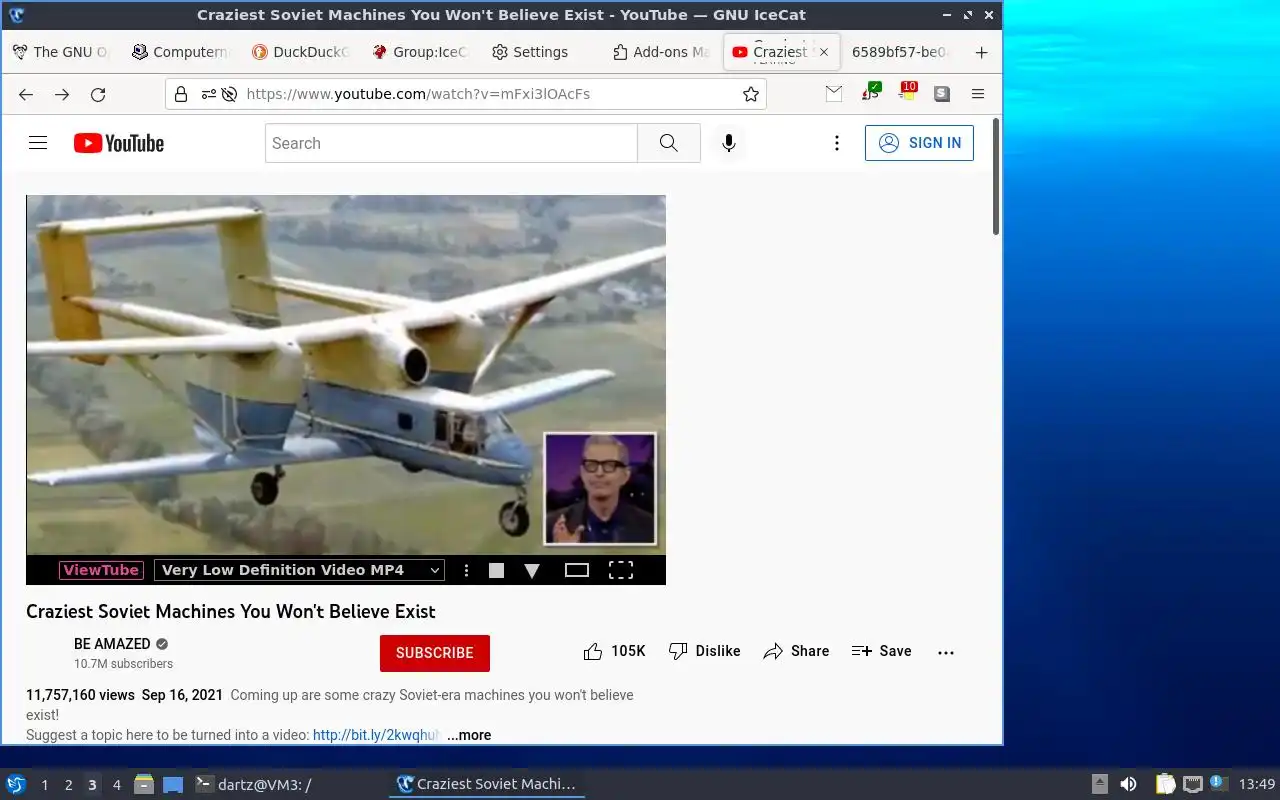Screen dimensions: 1280x800
Task: Click the clipboard tray icon
Action: tap(1166, 784)
